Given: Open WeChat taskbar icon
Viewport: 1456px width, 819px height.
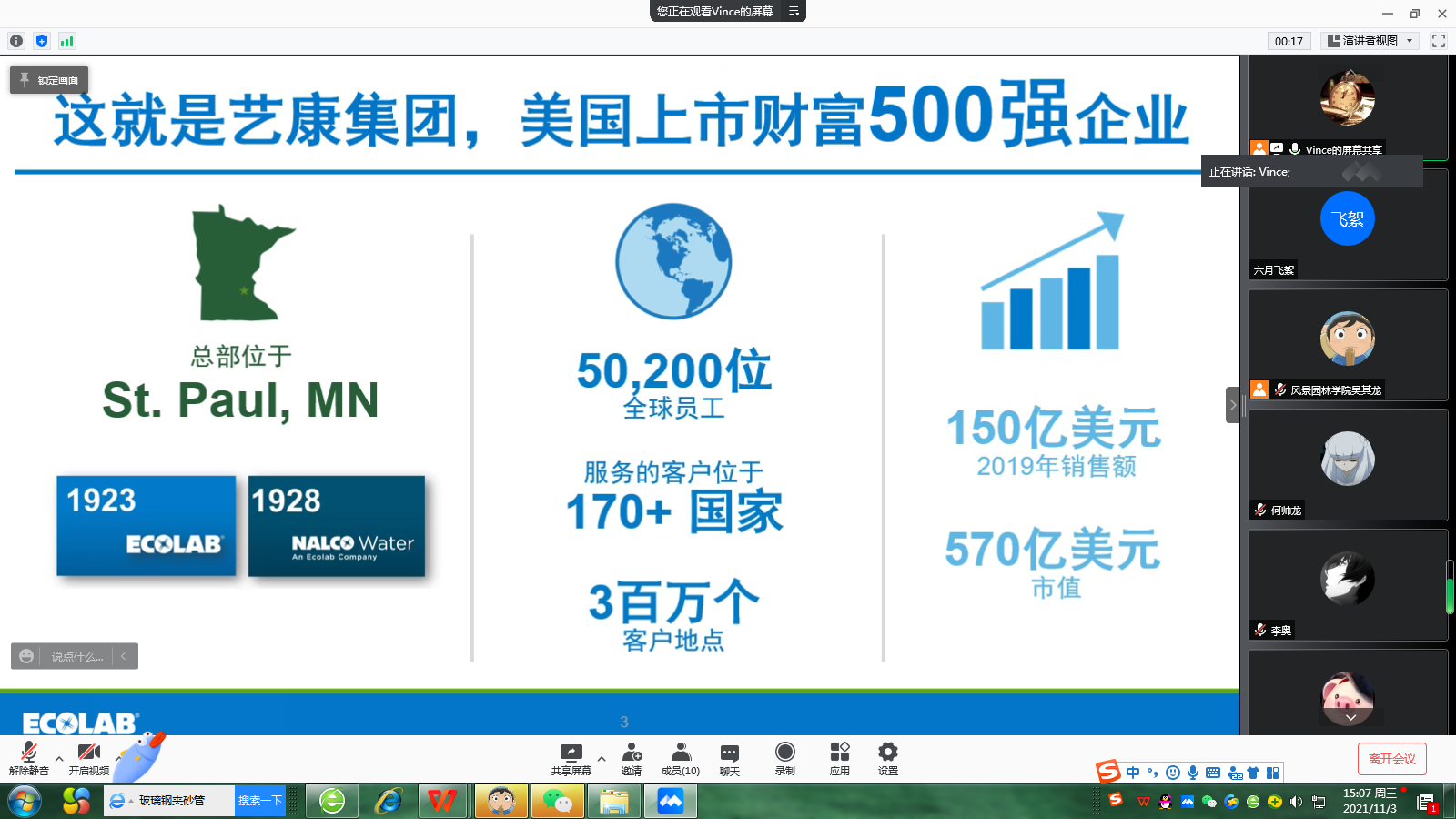Looking at the screenshot, I should (557, 801).
